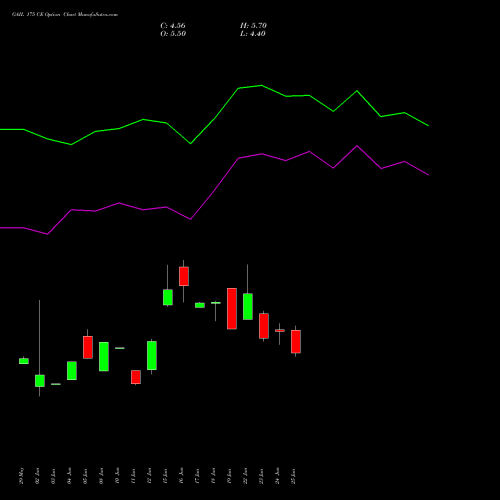The image size is (500, 500).
Task: Click the "15 Jun" date label
Action: (x=166, y=476)
